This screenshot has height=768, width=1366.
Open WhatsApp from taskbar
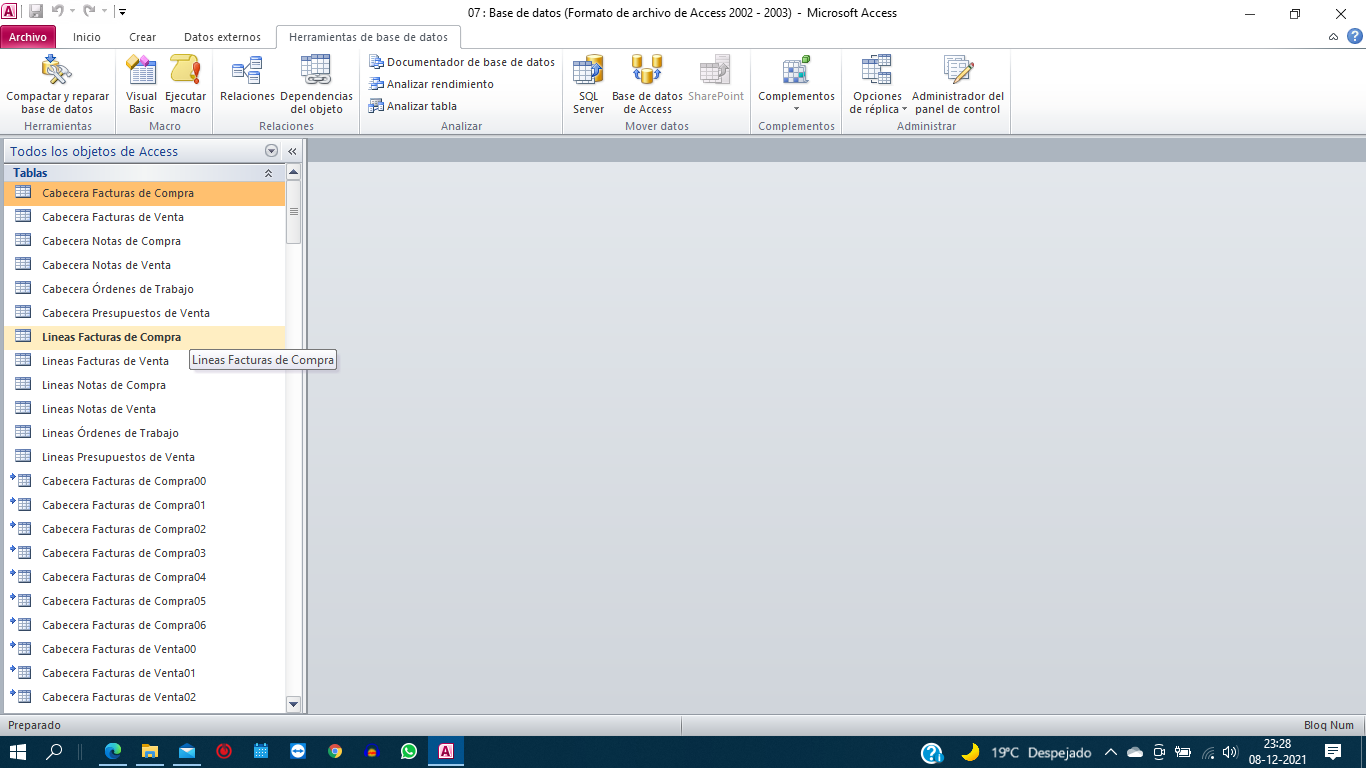coord(408,751)
